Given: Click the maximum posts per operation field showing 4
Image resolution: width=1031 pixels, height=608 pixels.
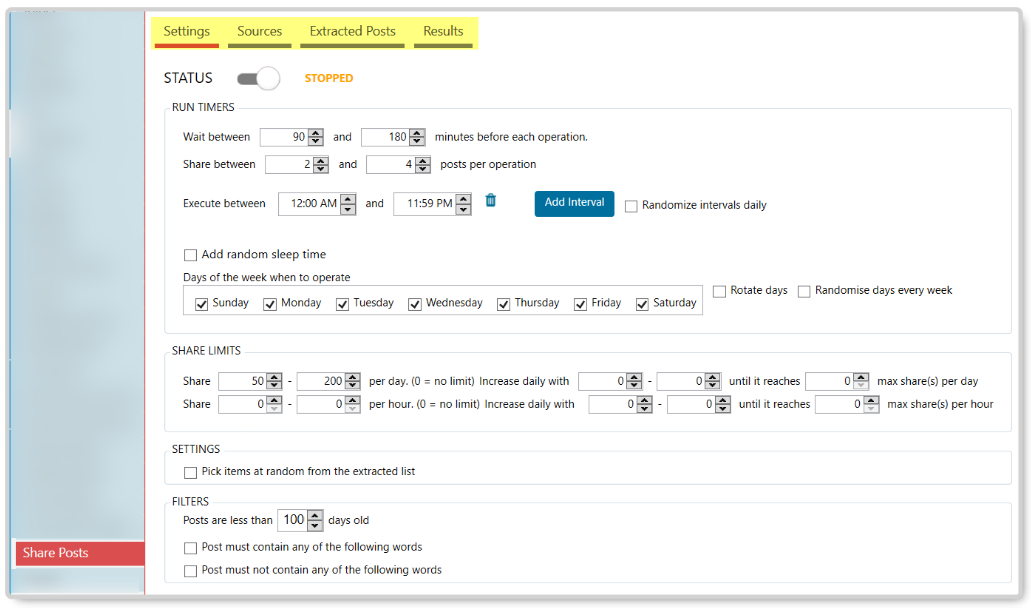Looking at the screenshot, I should click(391, 164).
